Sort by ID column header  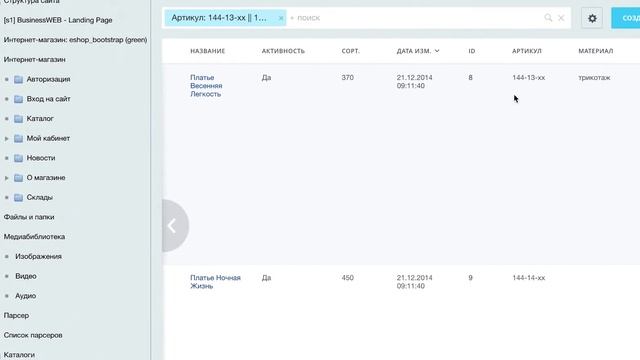click(x=472, y=51)
